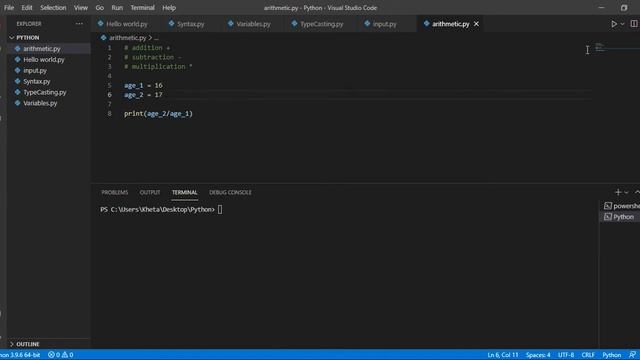The image size is (640, 360).
Task: Open the View menu
Action: point(81,8)
